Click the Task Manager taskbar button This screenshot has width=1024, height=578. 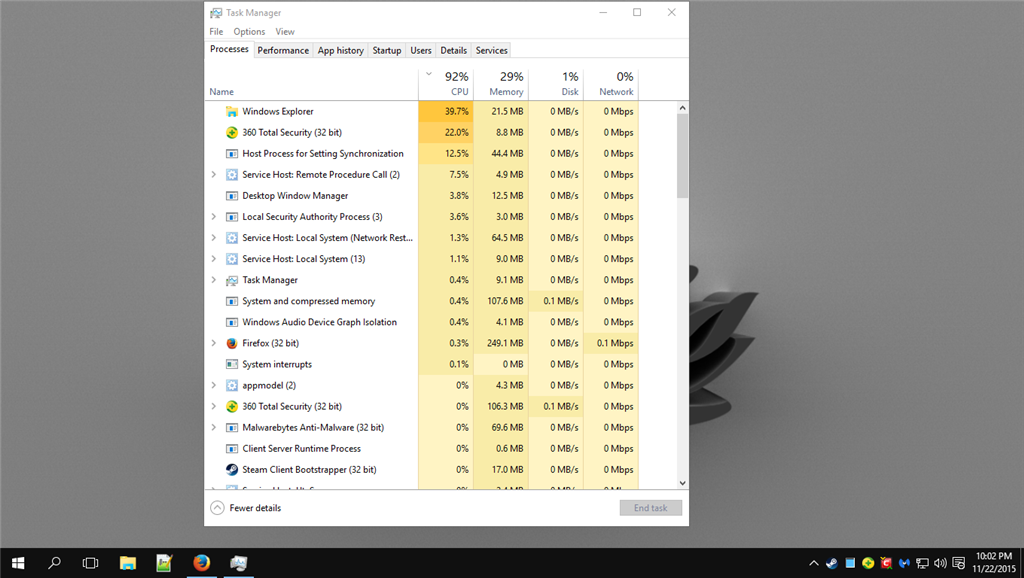(x=238, y=562)
